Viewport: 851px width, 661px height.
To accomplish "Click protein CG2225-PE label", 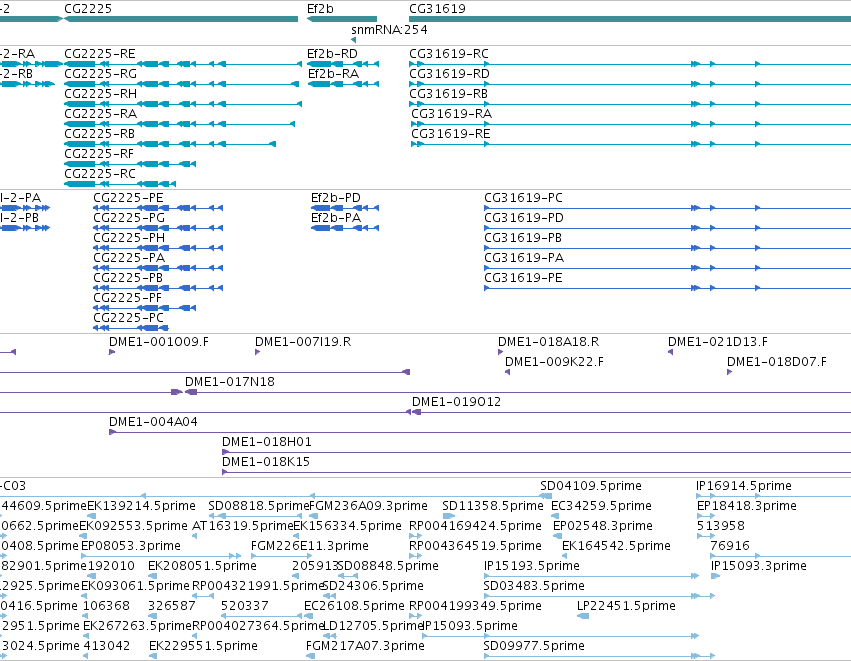I will coord(128,198).
